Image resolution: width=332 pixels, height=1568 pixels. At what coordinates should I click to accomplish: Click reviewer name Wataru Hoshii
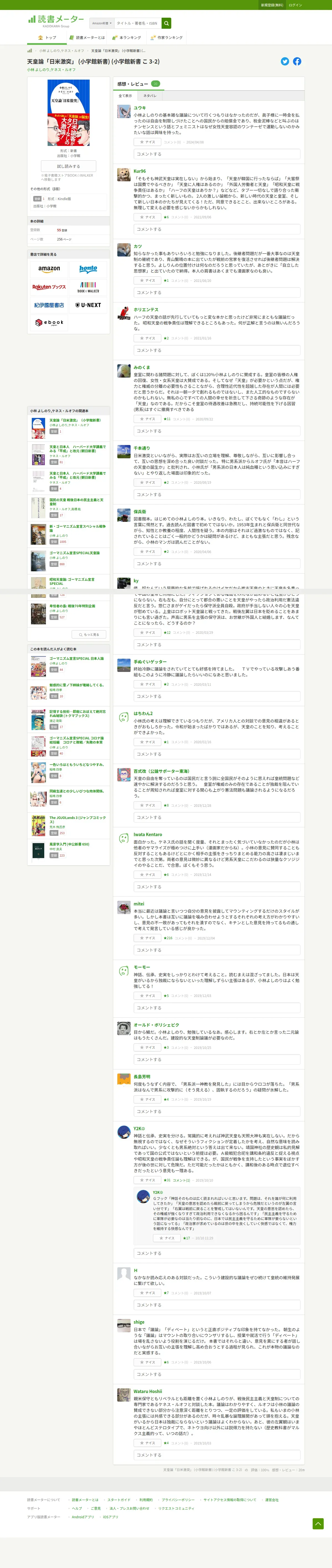click(148, 1391)
